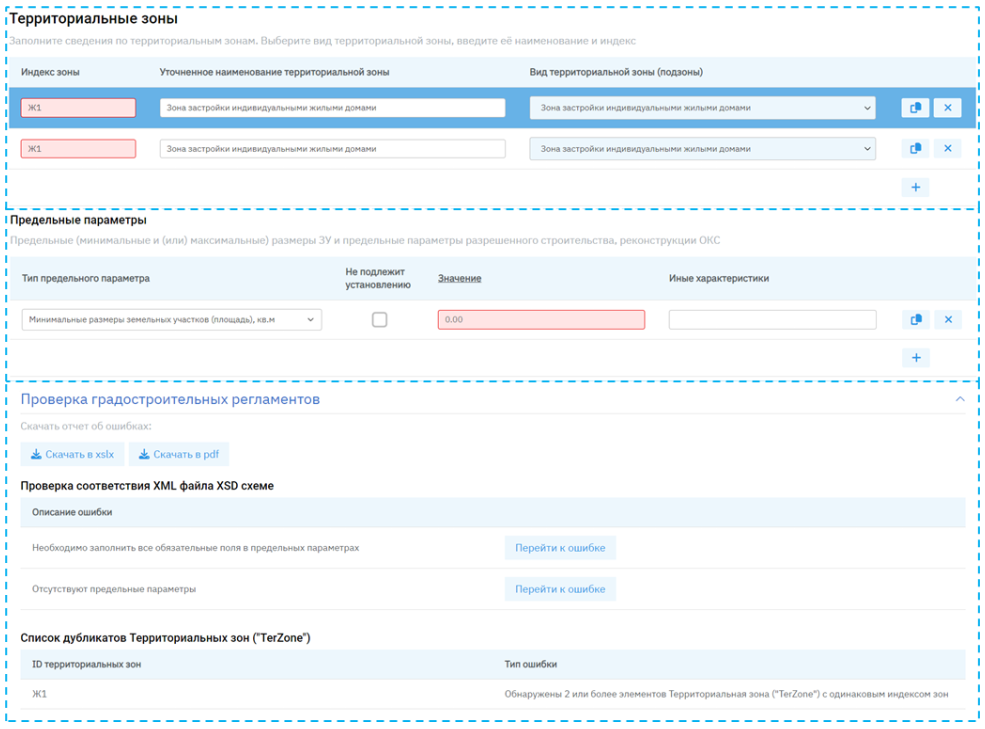Add a new limit parameter row

point(915,358)
